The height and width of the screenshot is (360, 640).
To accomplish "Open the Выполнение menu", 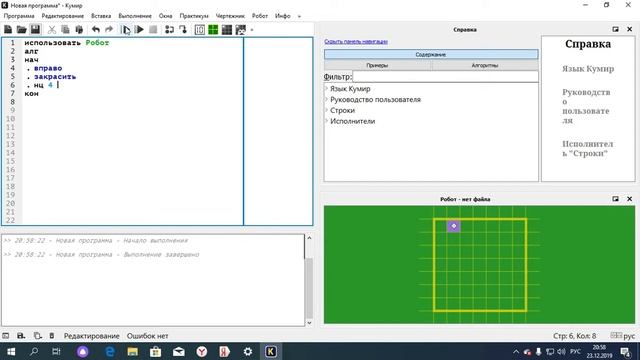I will coord(135,16).
